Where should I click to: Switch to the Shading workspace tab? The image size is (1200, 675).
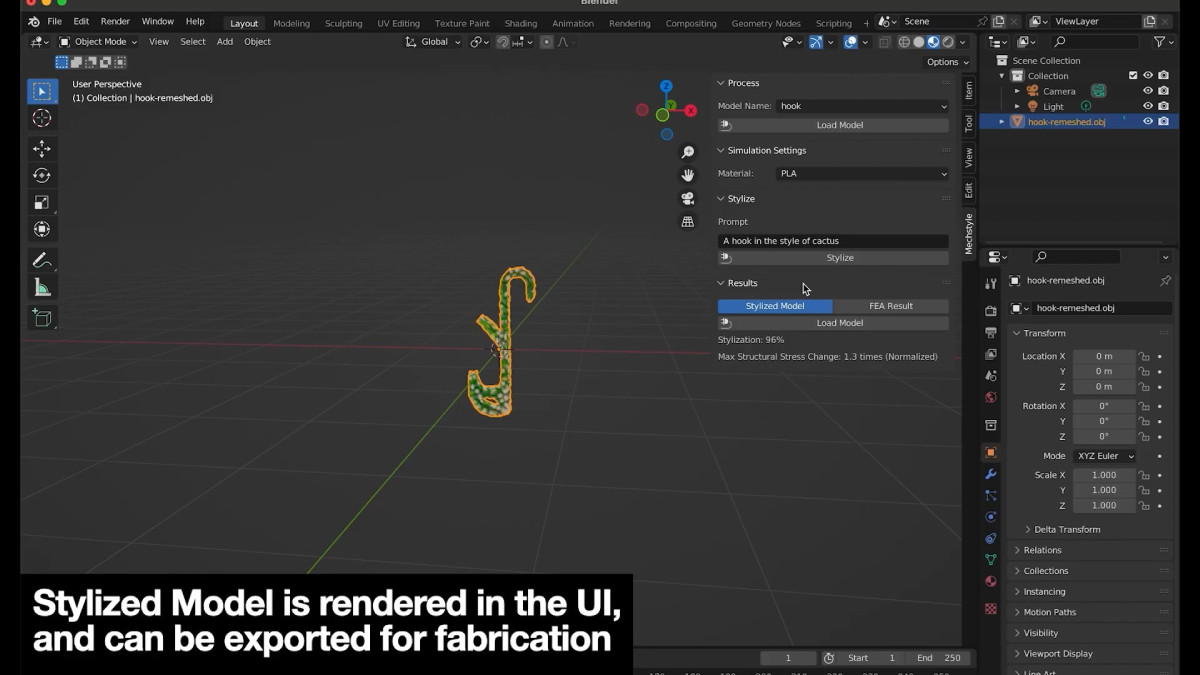tap(521, 23)
